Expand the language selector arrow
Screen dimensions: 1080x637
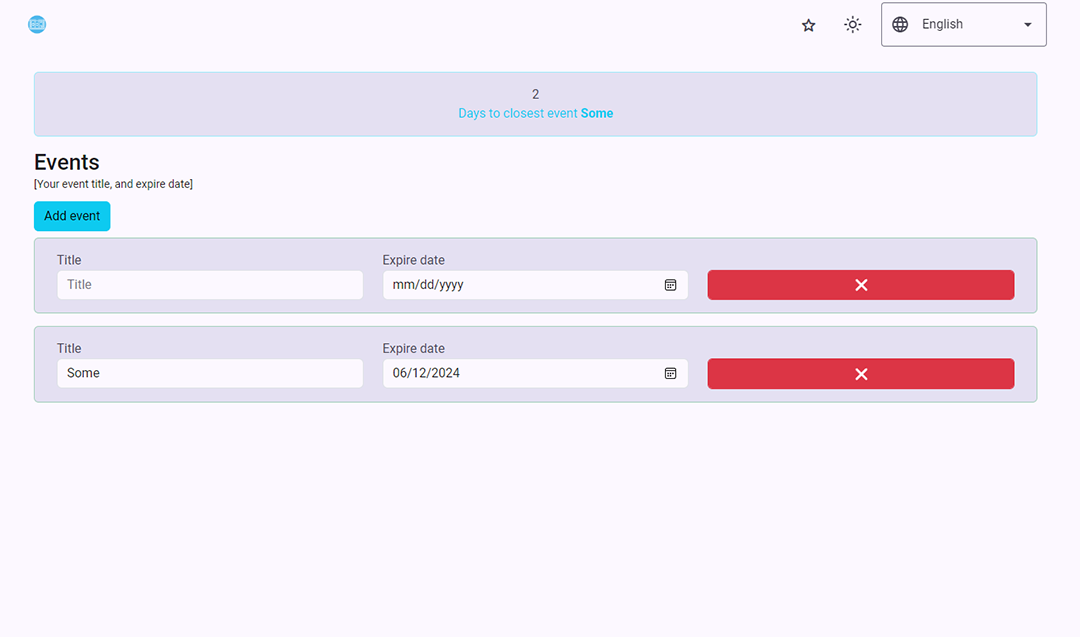point(1027,25)
